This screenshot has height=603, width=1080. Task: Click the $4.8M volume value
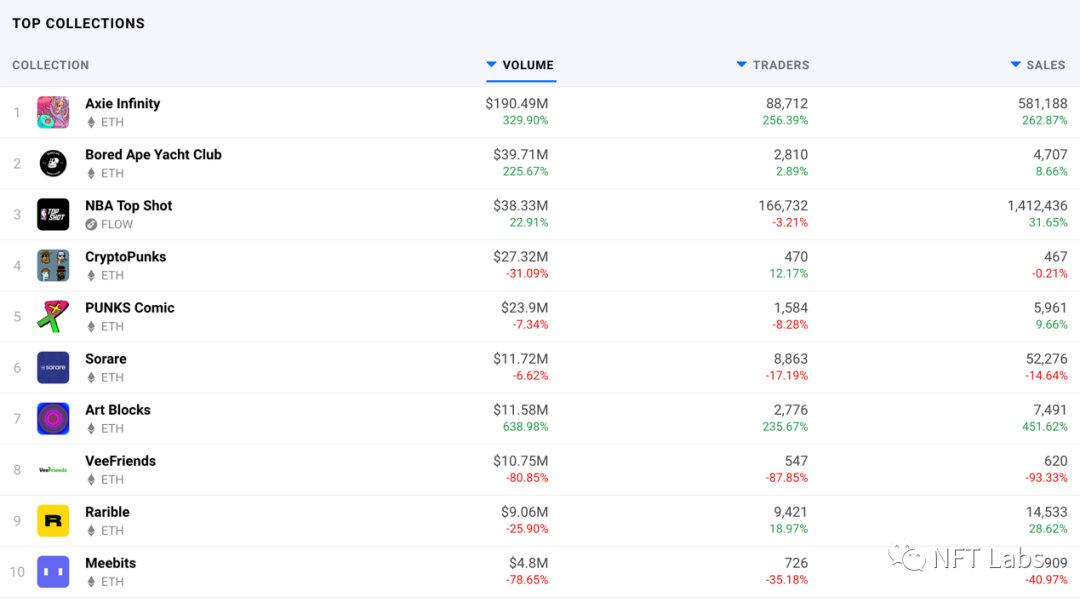point(529,562)
